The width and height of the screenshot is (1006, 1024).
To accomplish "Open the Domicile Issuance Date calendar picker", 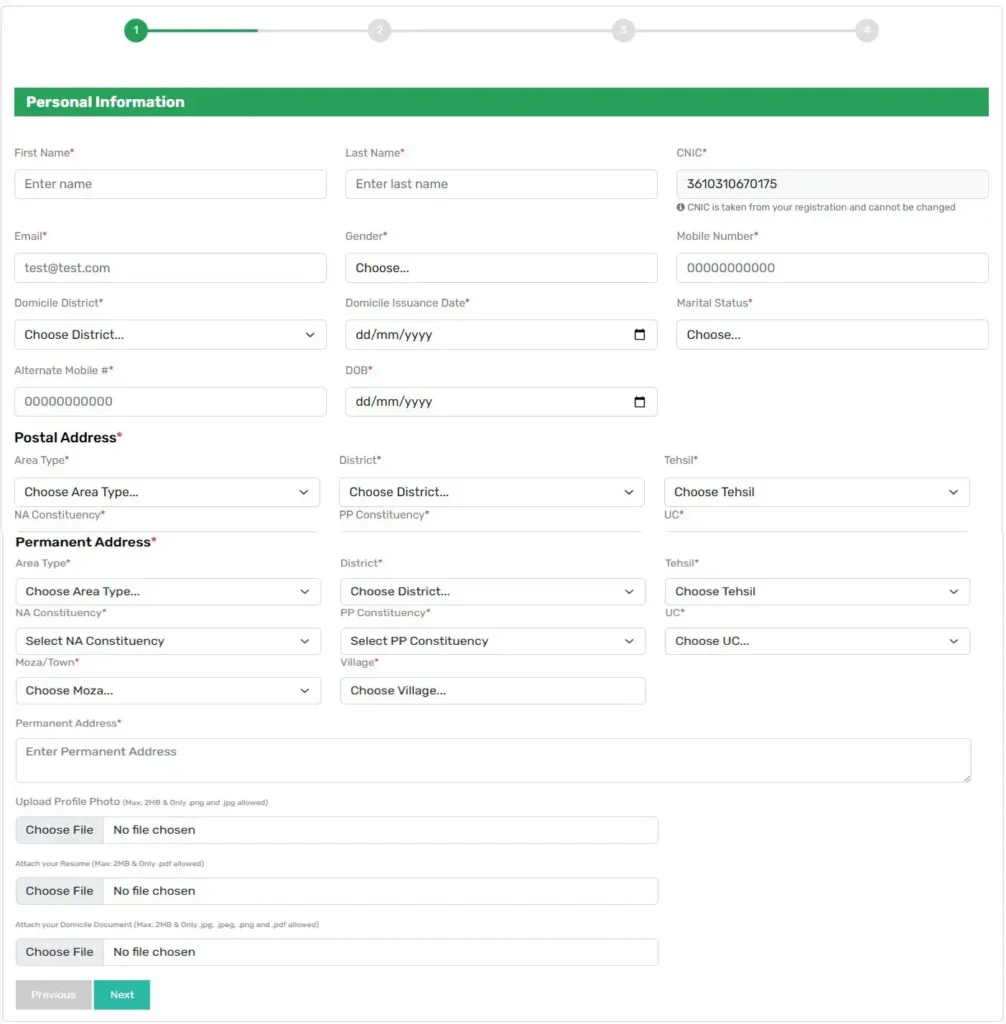I will pos(641,334).
